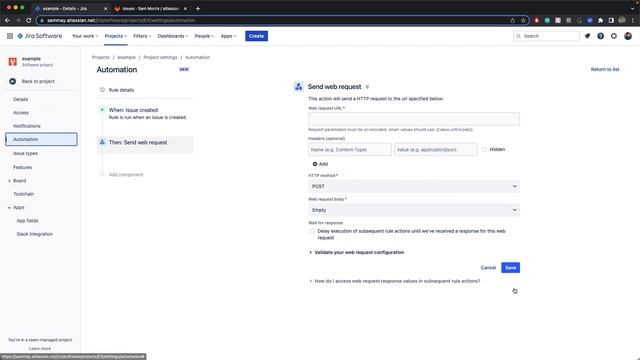The height and width of the screenshot is (360, 640).
Task: Click the Back to project arrow icon
Action: (x=13, y=81)
